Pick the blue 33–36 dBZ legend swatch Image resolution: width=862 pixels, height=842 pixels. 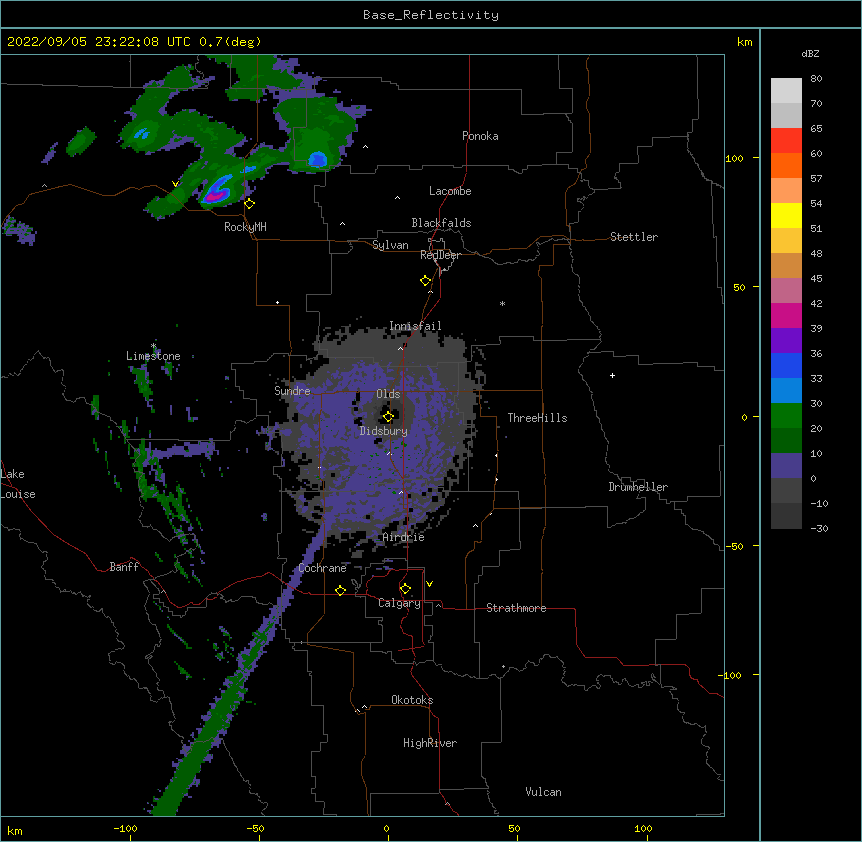(x=786, y=365)
